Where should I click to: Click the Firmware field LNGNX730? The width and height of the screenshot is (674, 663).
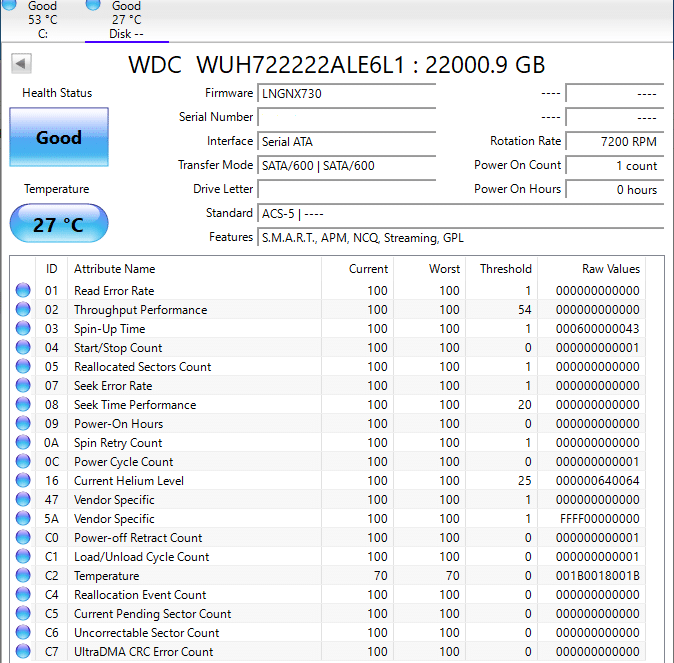pos(346,93)
